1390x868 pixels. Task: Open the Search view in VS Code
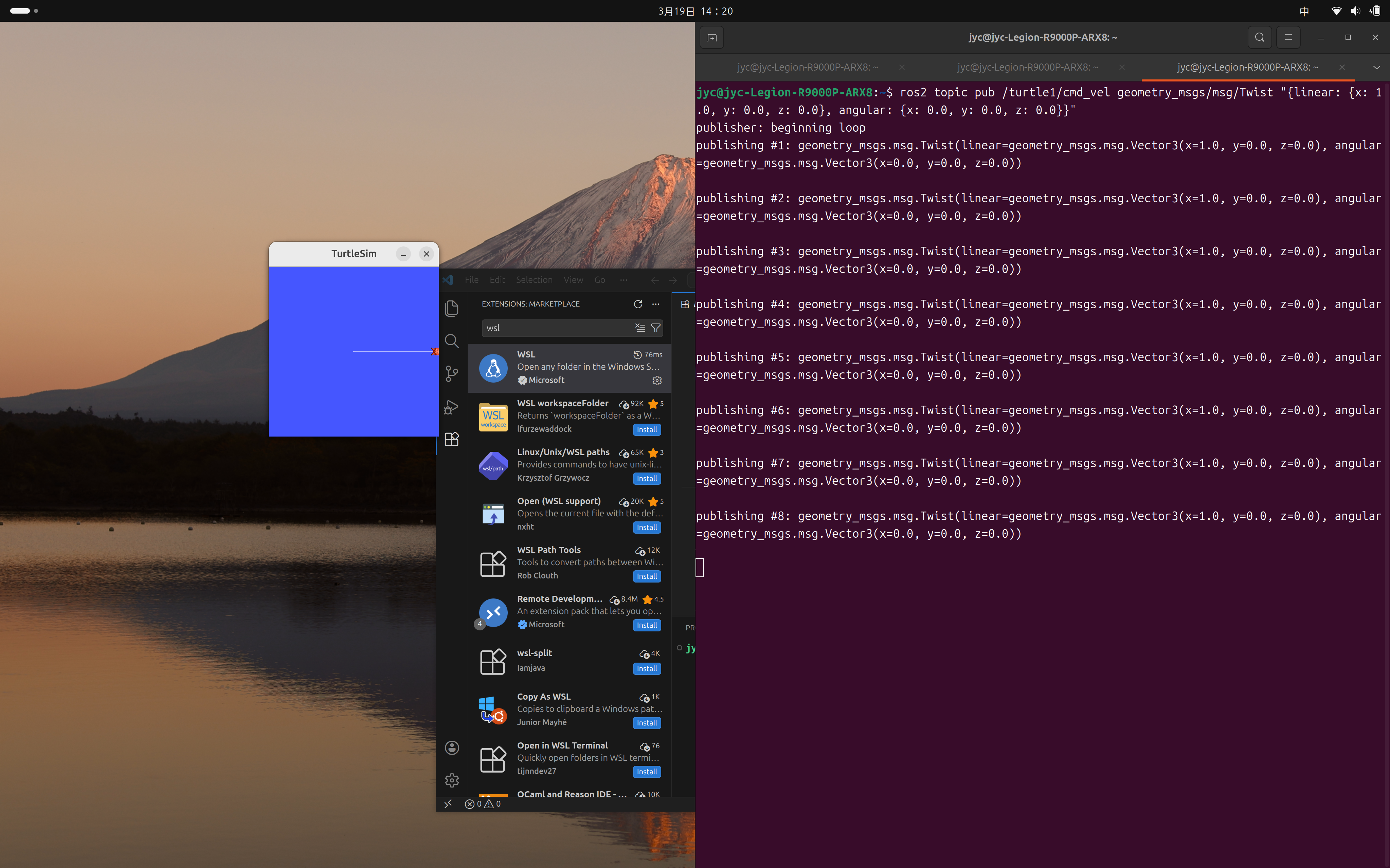452,341
